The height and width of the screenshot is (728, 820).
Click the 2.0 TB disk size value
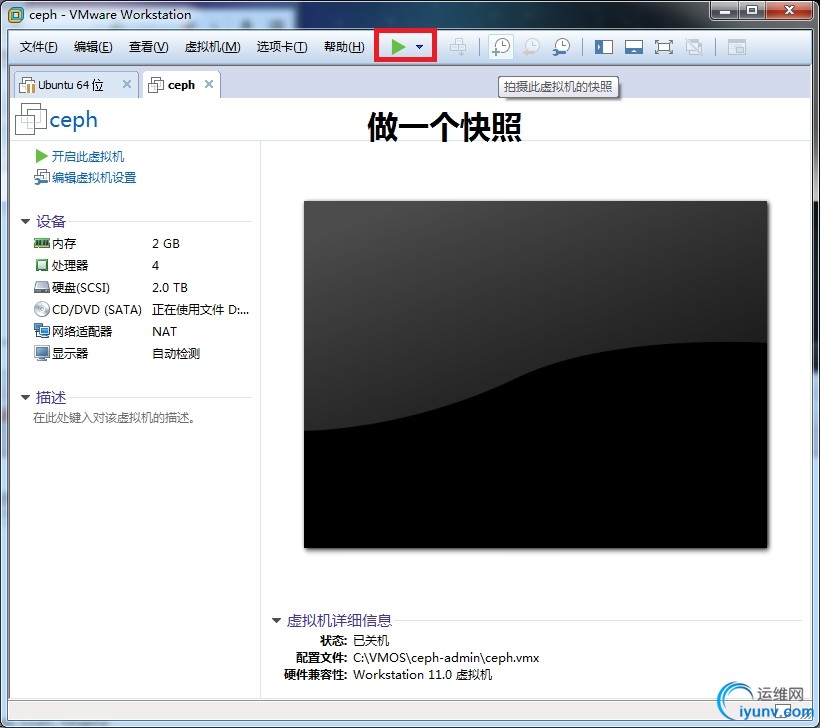[169, 288]
